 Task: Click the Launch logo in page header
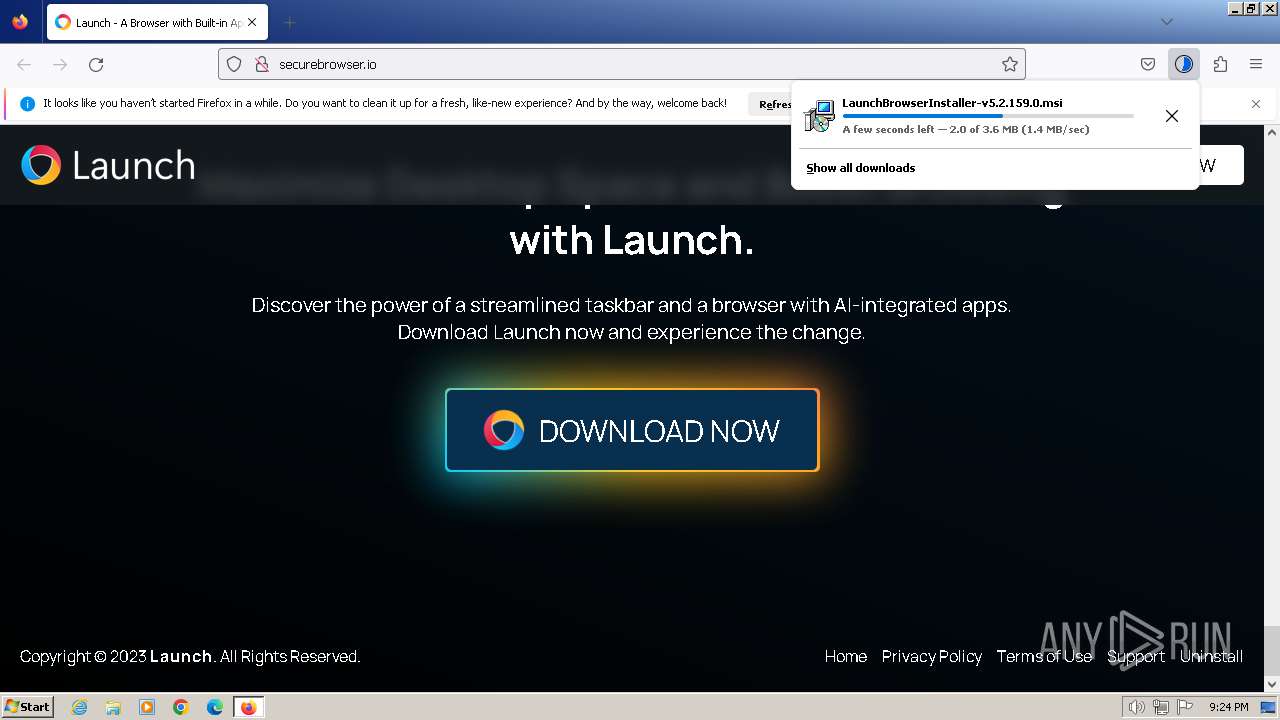click(108, 165)
